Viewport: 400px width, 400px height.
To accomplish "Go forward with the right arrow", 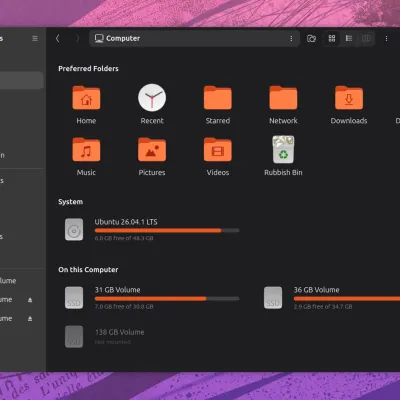I will (77, 38).
